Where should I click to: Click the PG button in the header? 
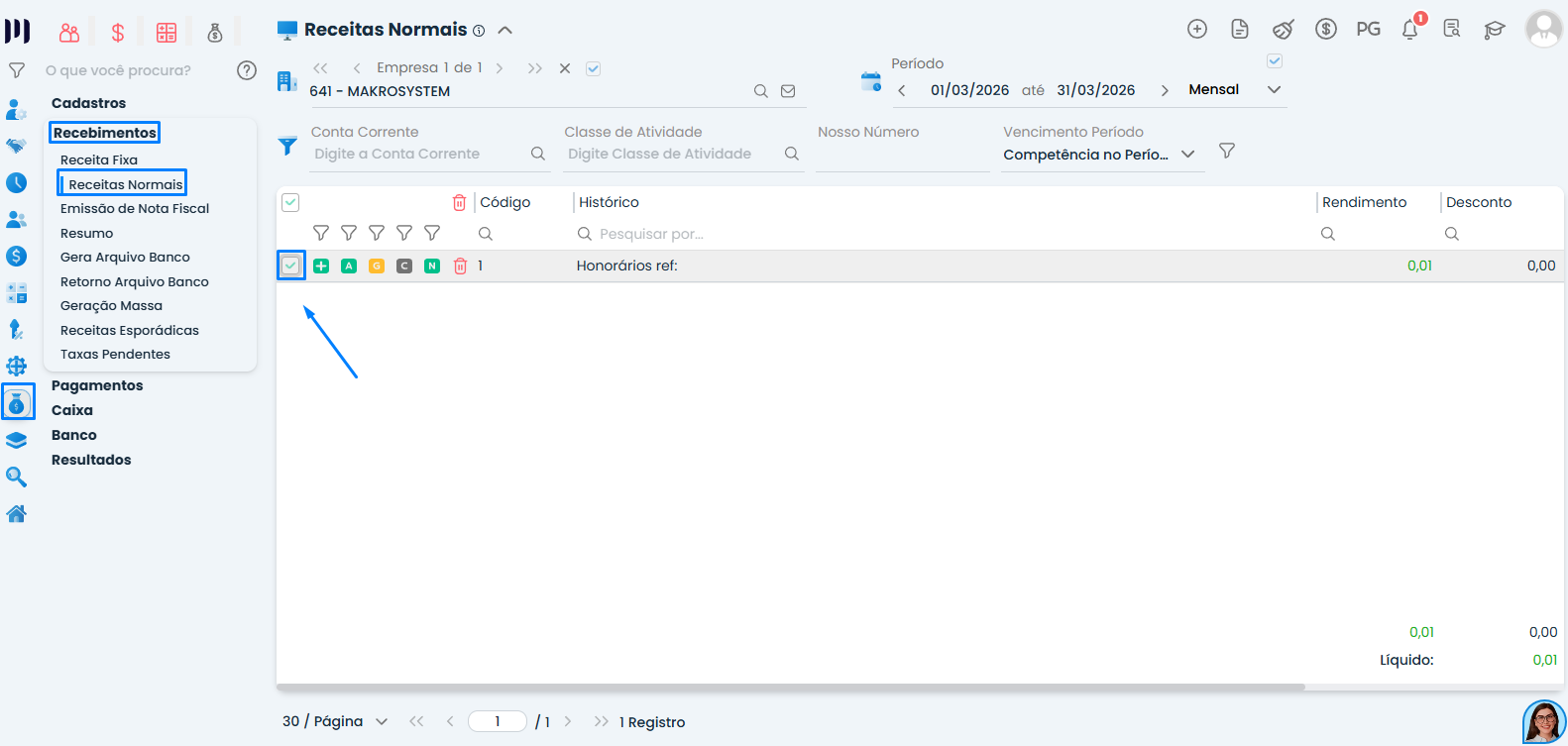click(x=1369, y=29)
